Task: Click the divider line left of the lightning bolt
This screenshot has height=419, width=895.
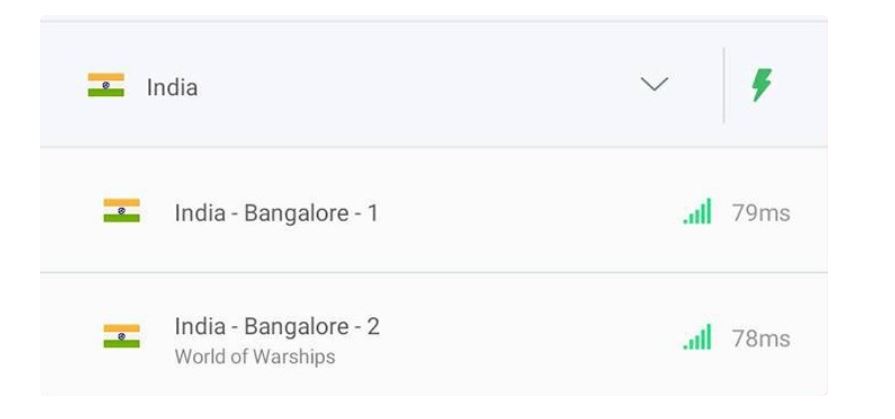Action: pos(724,85)
